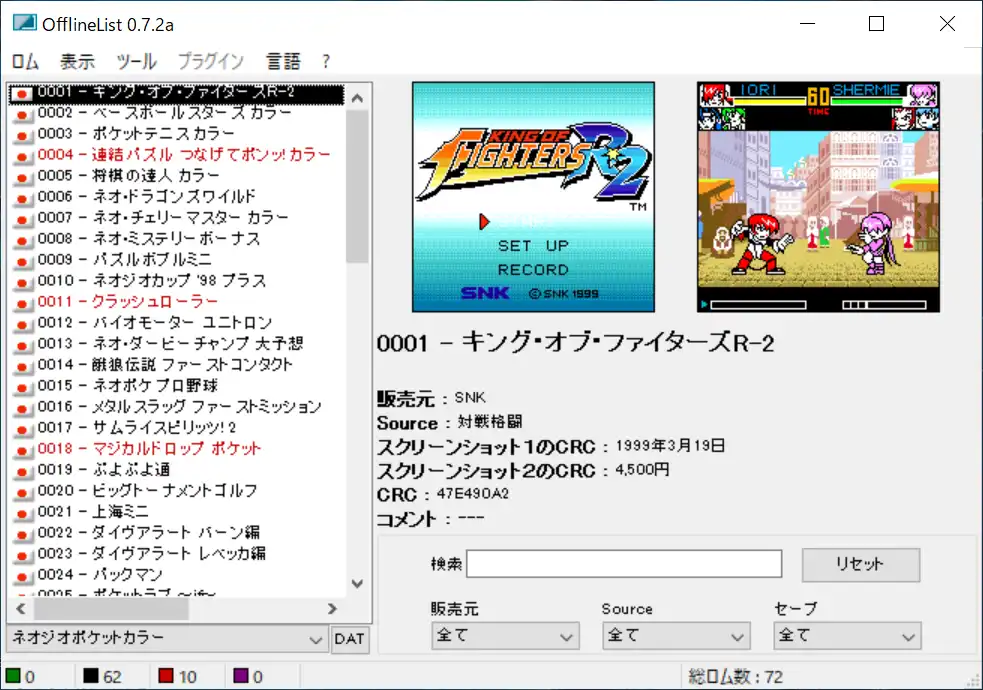
Task: Click the リセット button
Action: (x=859, y=564)
